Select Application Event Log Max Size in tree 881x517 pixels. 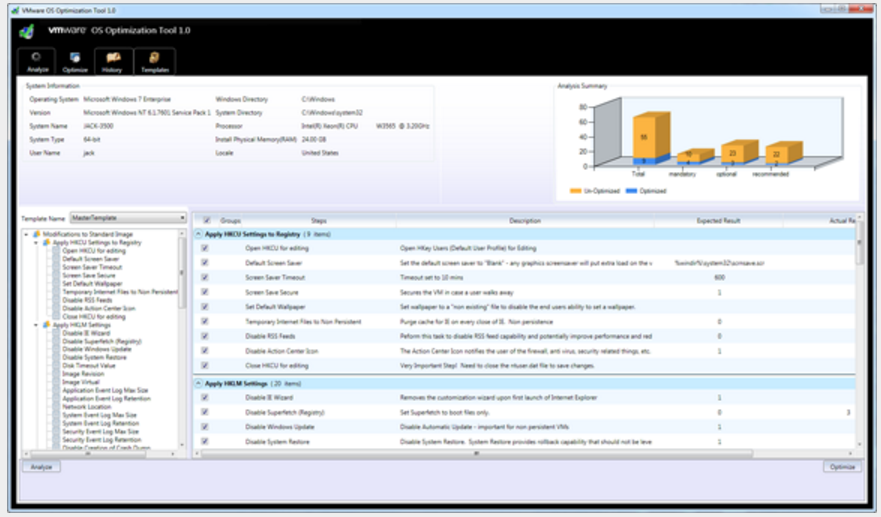coord(105,391)
